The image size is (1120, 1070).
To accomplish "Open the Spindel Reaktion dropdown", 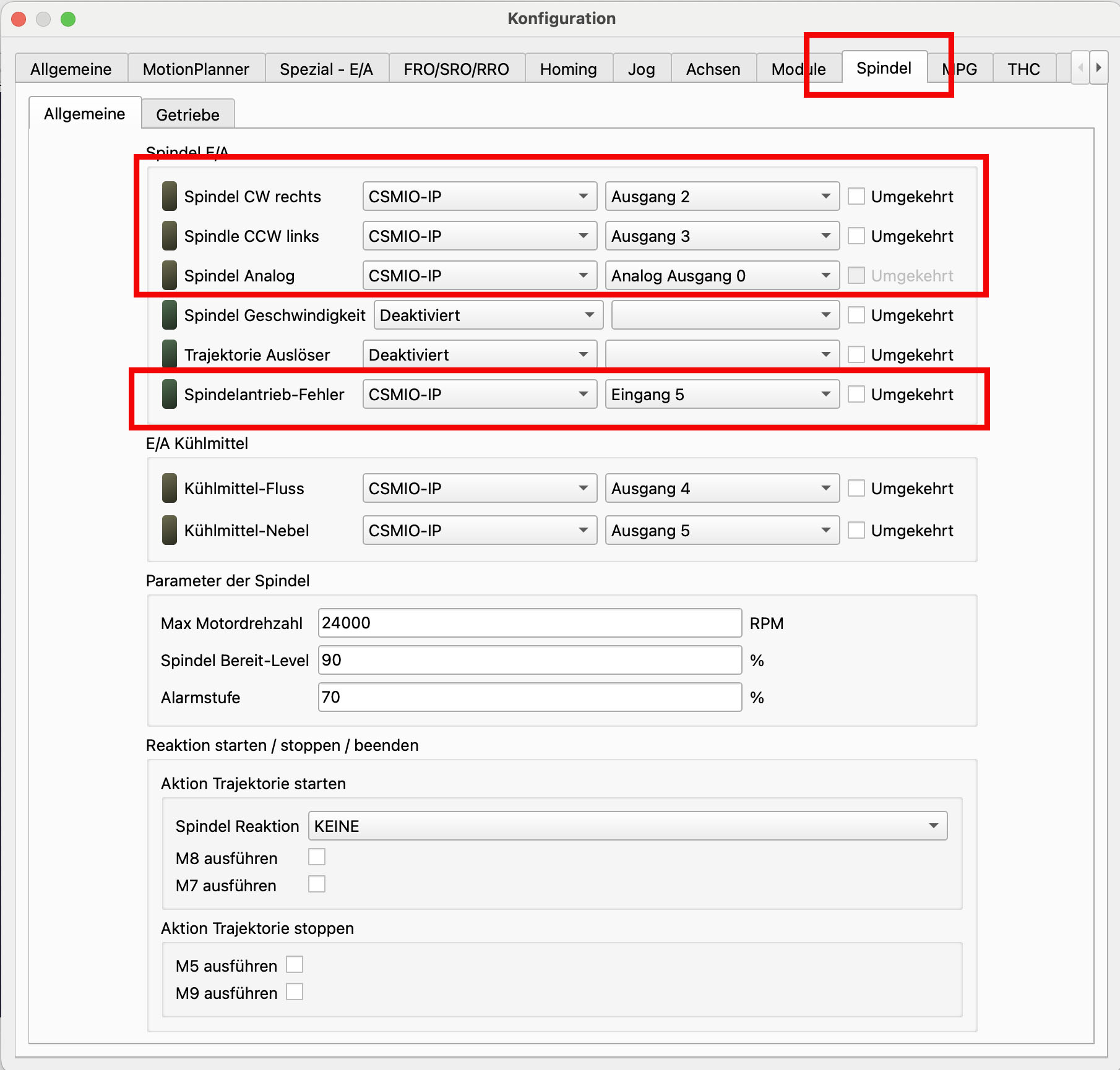I will point(627,826).
